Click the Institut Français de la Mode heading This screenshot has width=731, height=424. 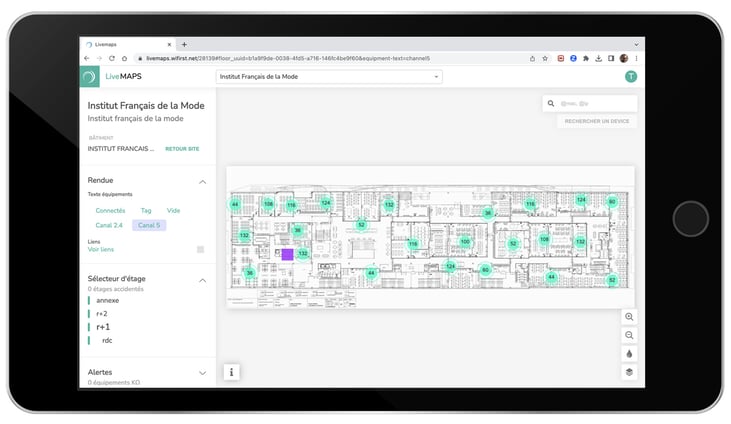146,106
